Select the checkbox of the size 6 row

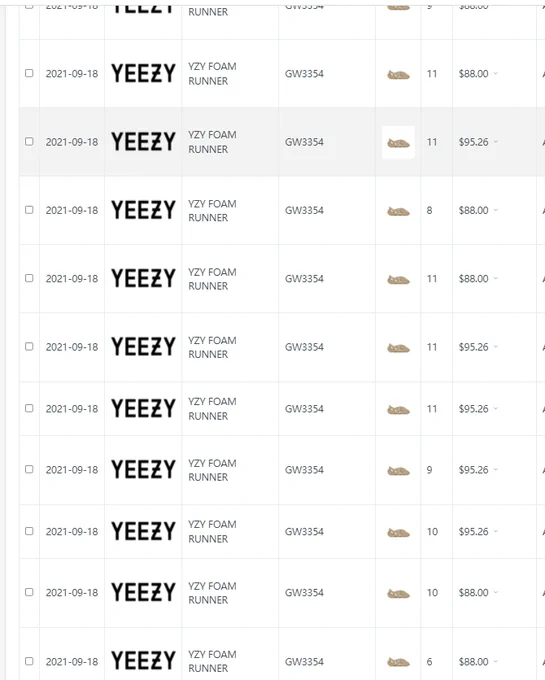point(29,661)
